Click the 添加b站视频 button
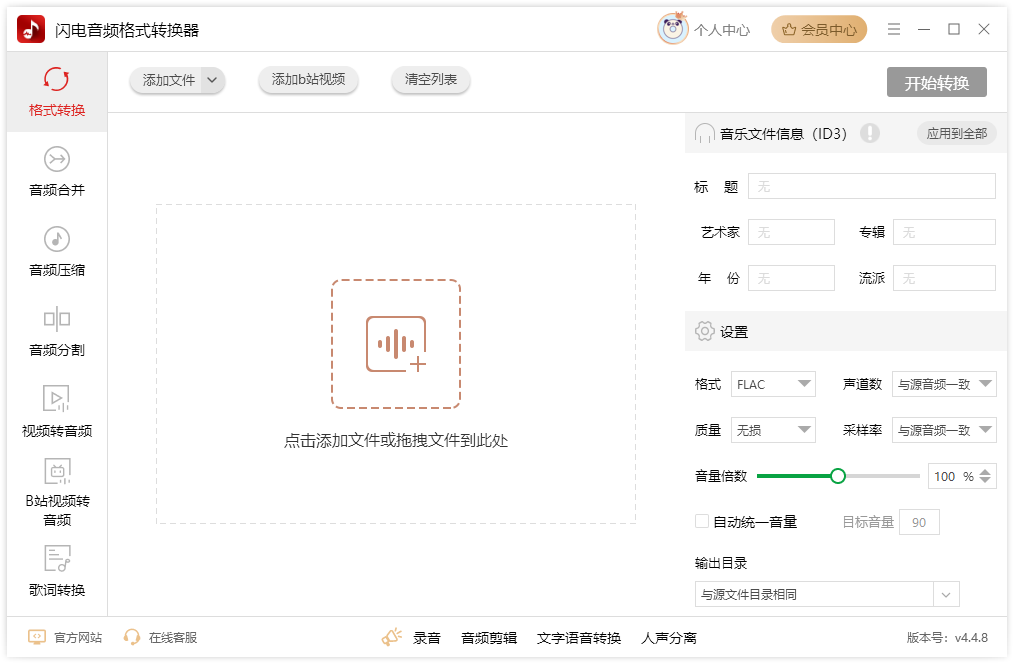 pyautogui.click(x=308, y=80)
